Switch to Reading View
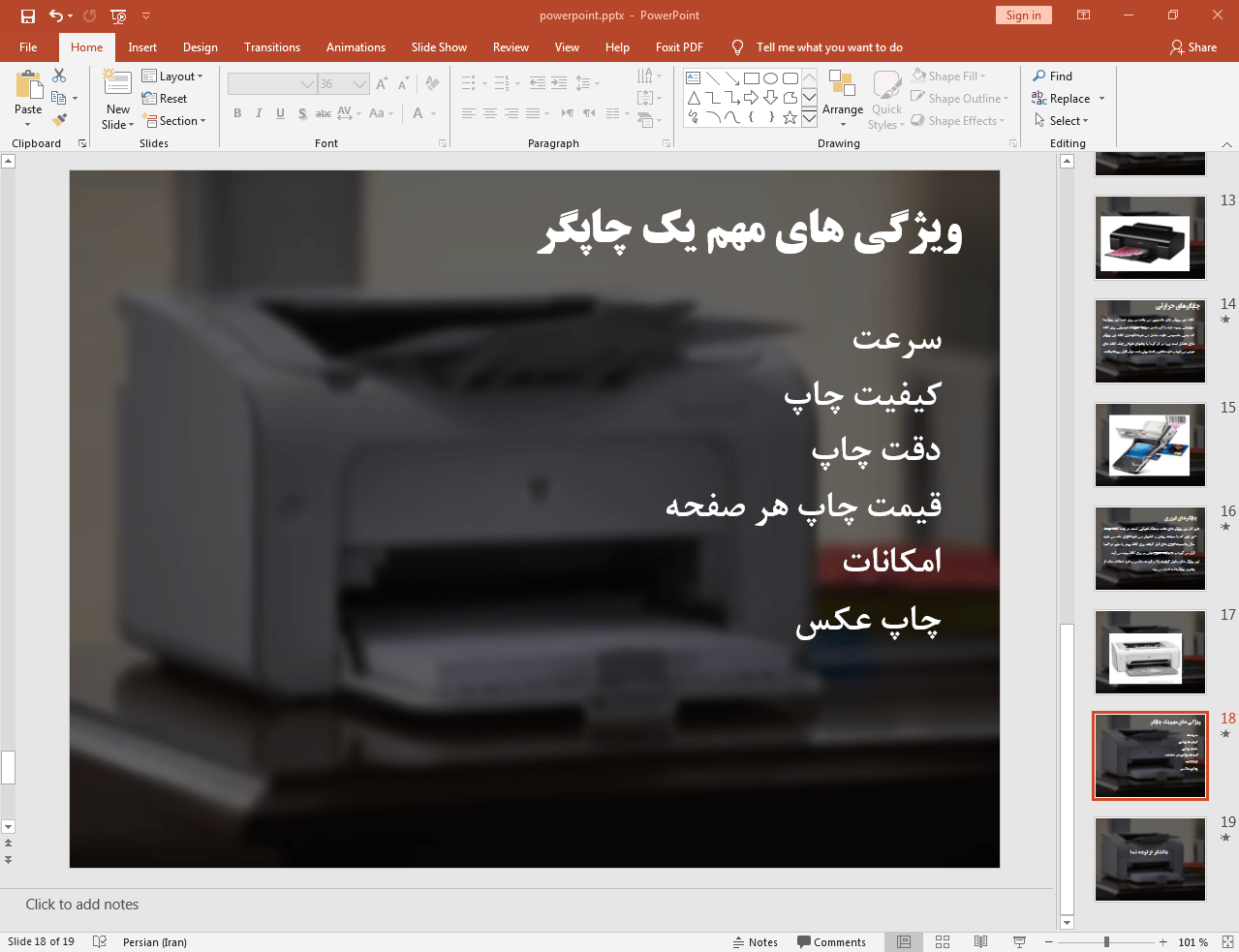This screenshot has height=952, width=1239. coord(980,941)
